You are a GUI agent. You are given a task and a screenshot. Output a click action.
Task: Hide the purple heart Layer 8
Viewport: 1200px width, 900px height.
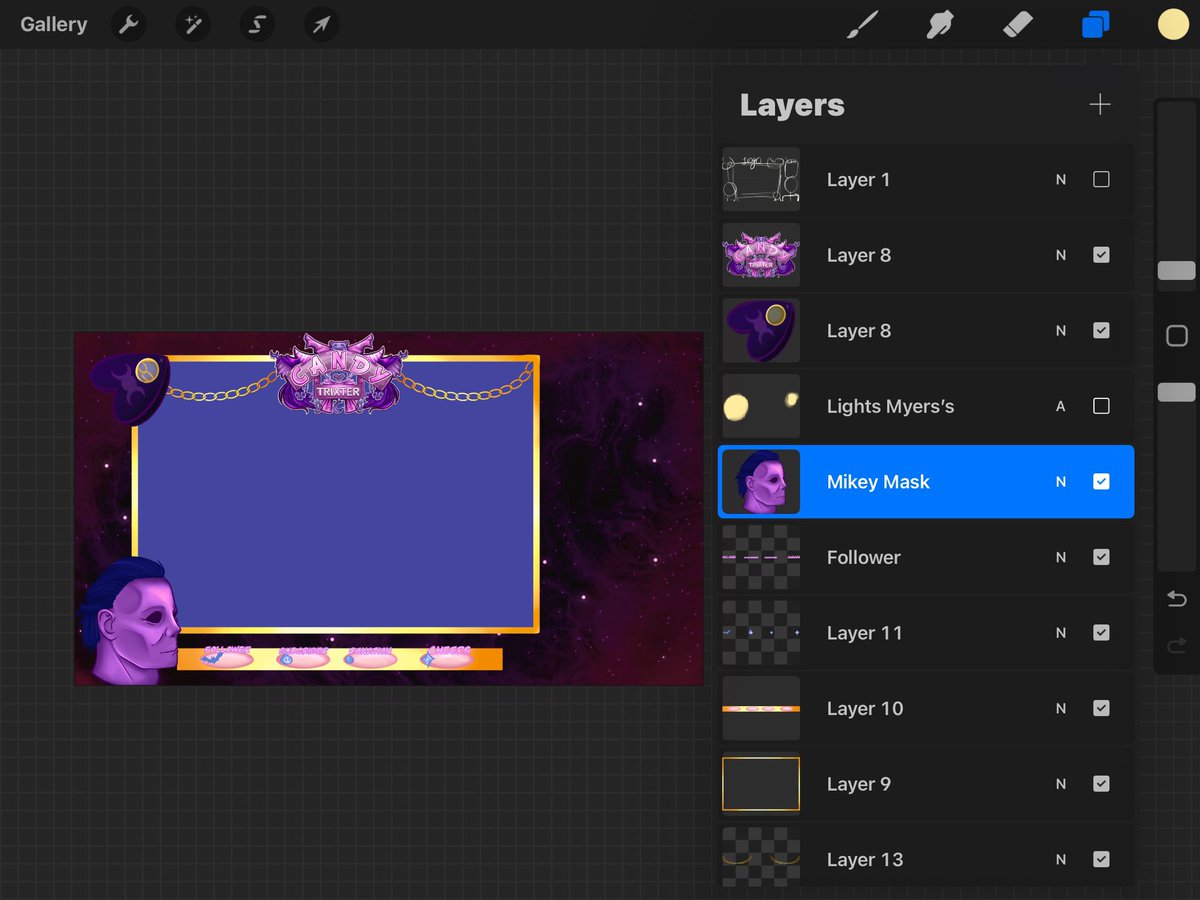(1101, 331)
